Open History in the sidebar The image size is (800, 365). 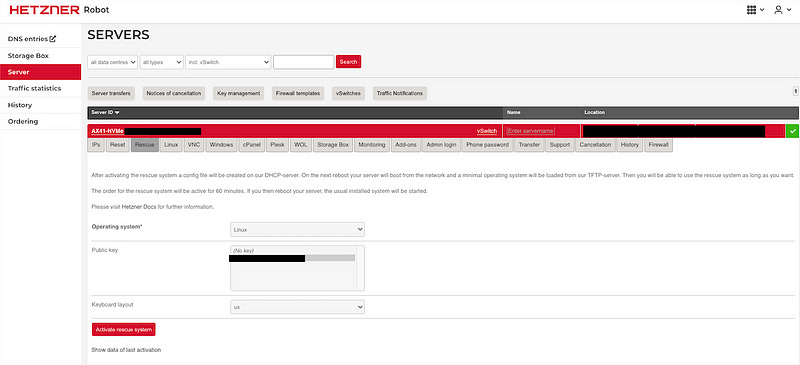(x=20, y=105)
